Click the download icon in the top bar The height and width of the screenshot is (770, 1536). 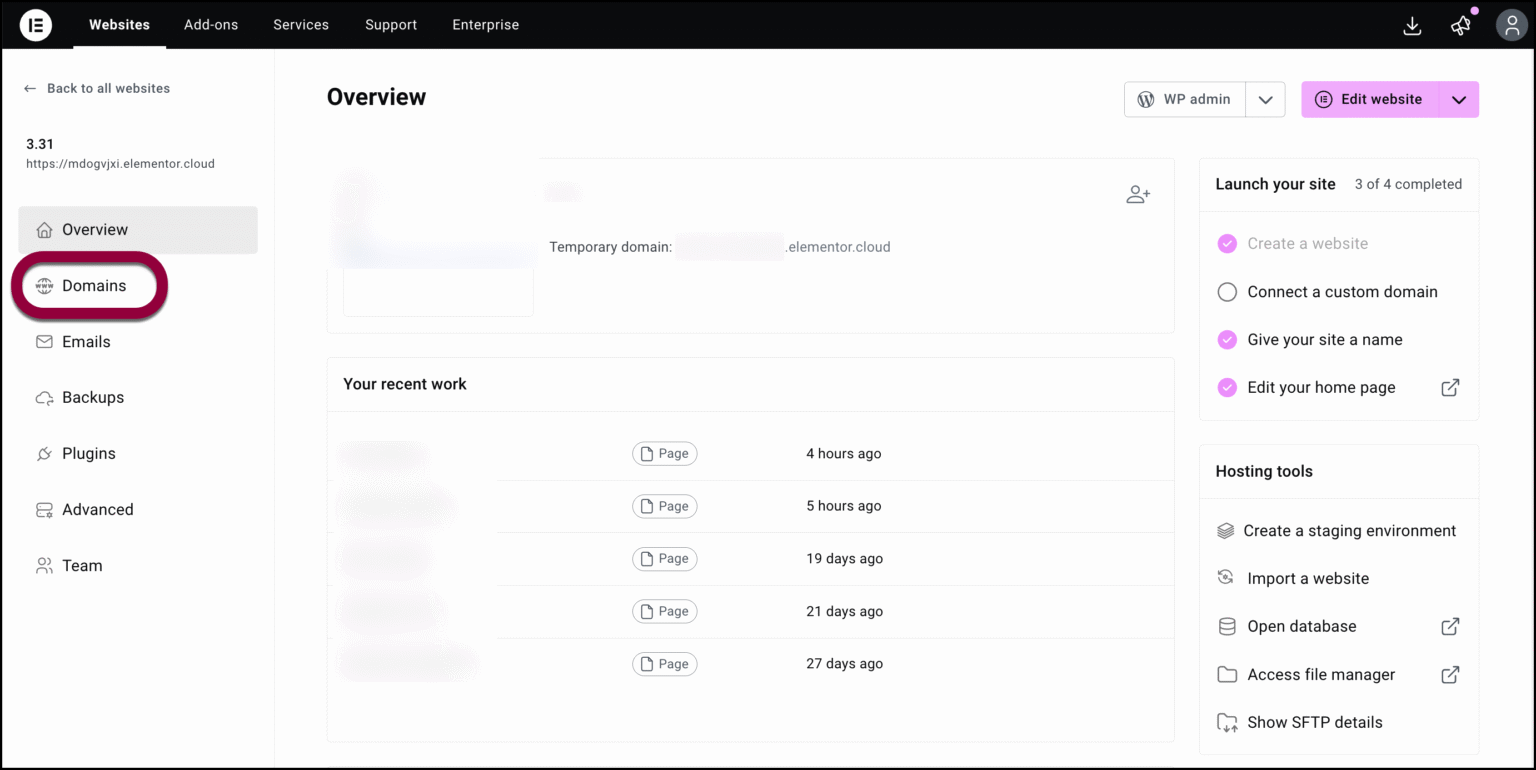[x=1412, y=26]
